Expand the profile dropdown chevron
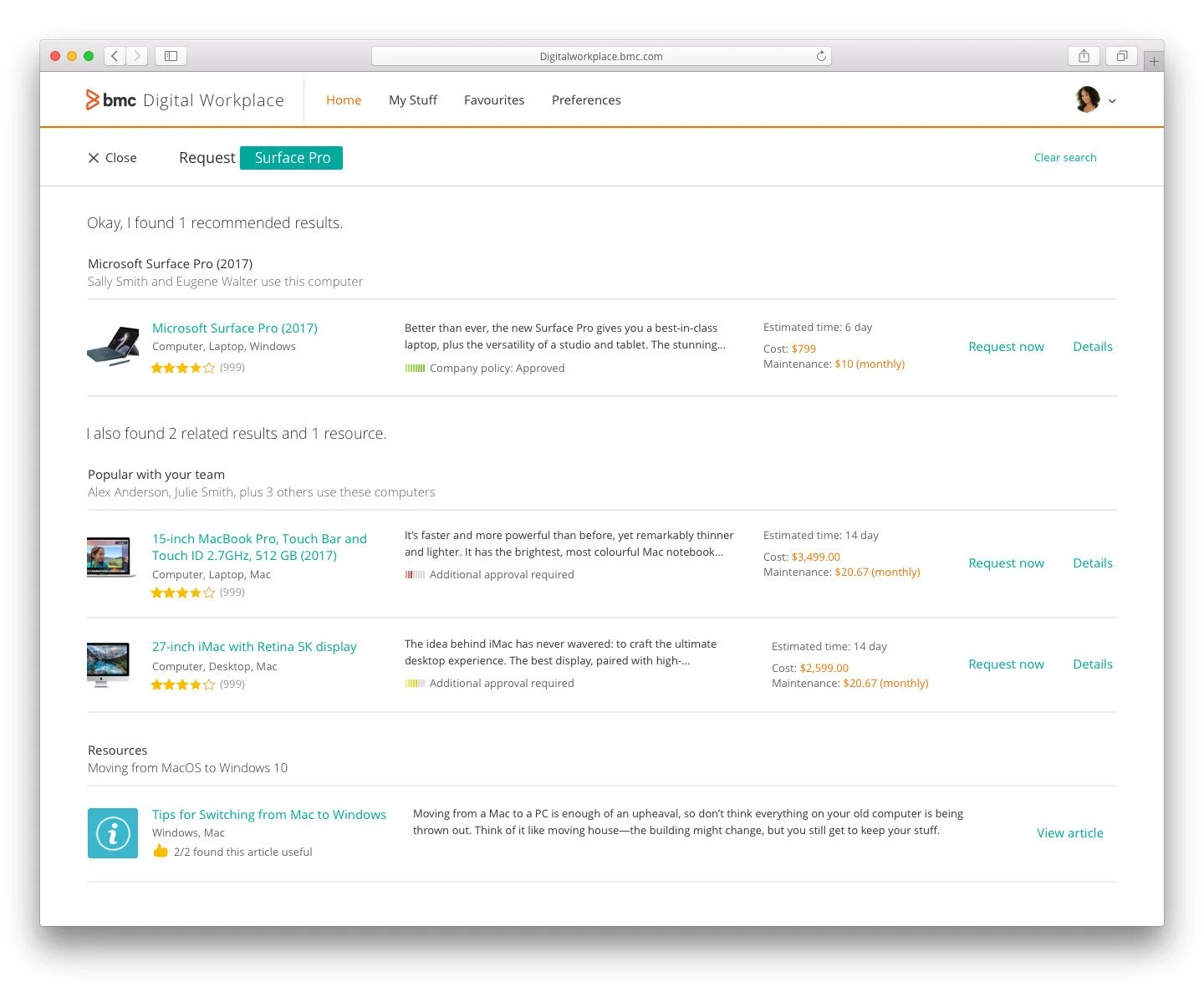The image size is (1204, 982). (x=1112, y=101)
